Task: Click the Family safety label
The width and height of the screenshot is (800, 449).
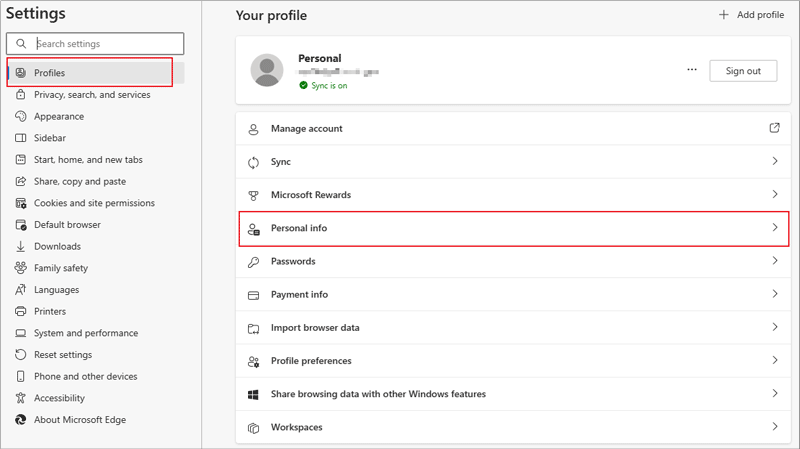Action: coord(61,268)
